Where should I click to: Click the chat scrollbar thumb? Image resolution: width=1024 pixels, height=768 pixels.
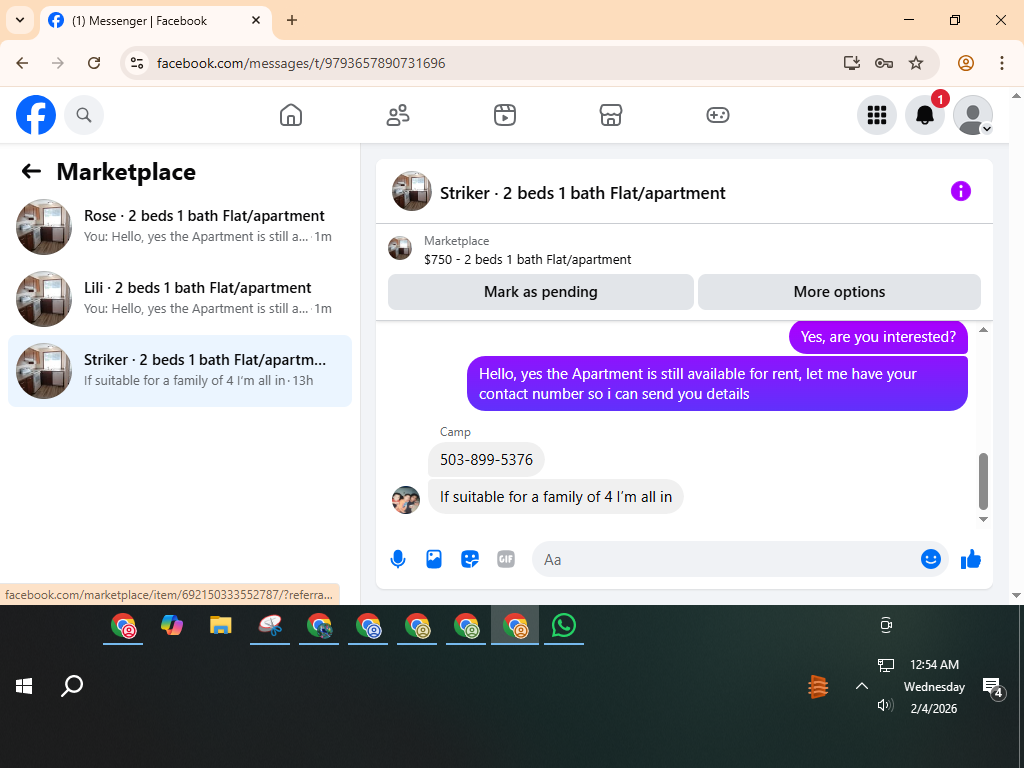[983, 481]
